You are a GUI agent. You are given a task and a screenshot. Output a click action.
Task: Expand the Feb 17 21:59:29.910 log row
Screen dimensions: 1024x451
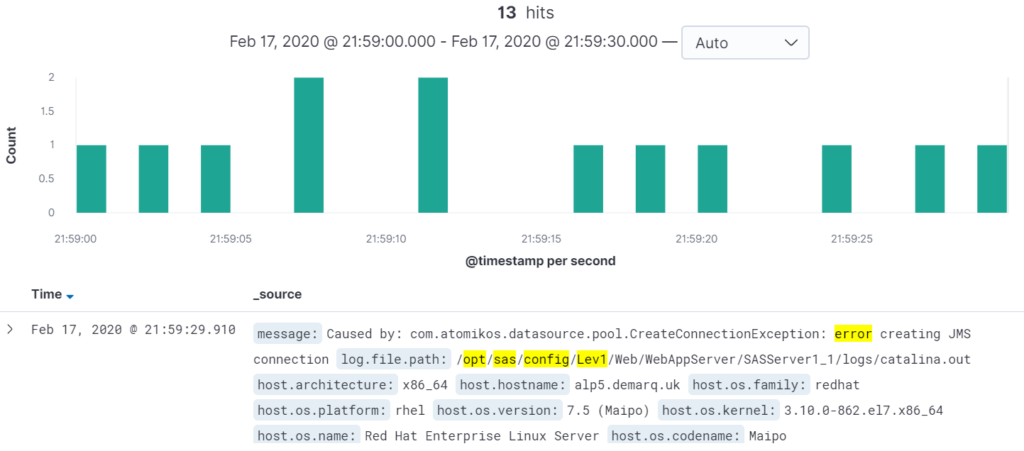point(10,329)
